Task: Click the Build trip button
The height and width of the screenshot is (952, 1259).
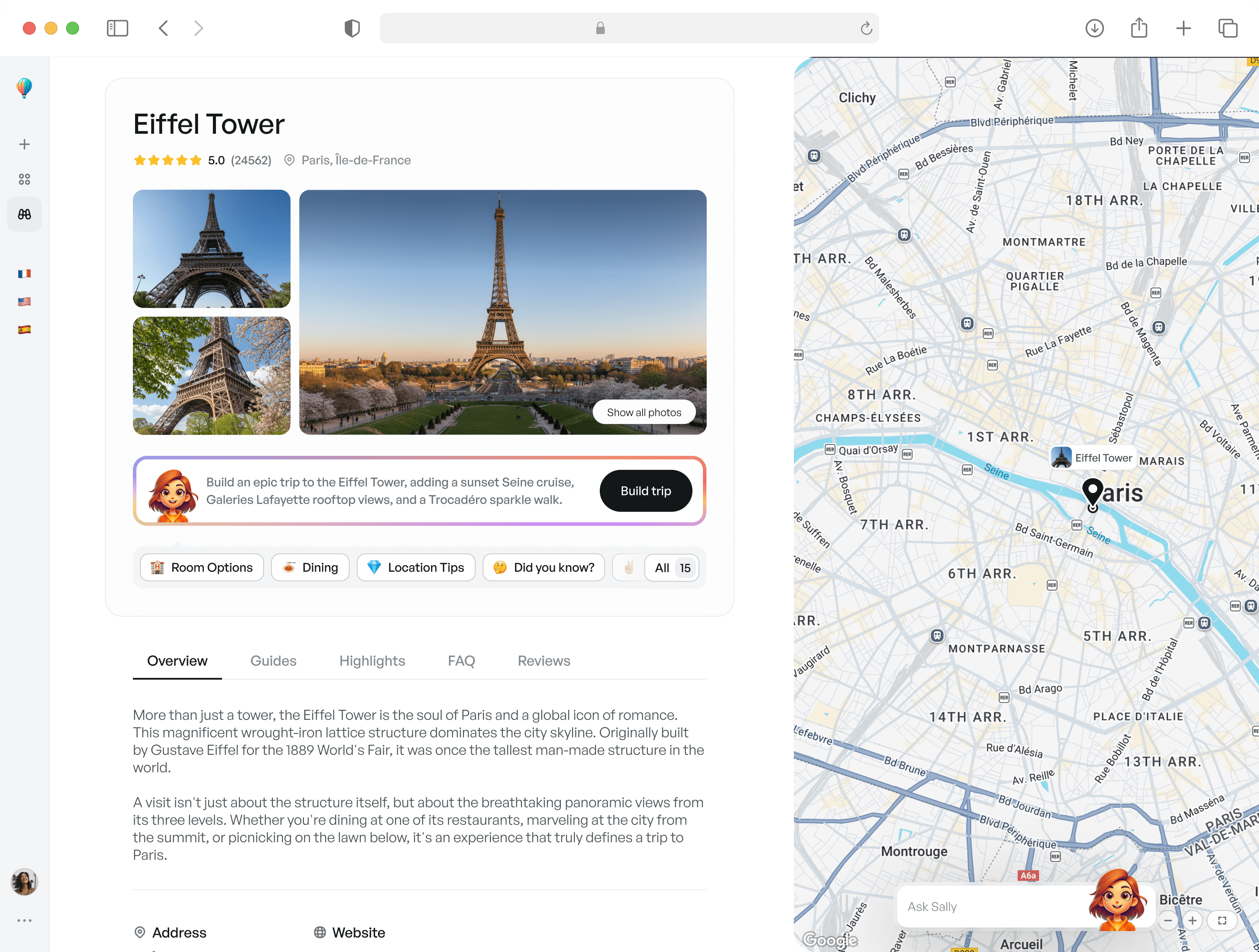Action: (645, 490)
